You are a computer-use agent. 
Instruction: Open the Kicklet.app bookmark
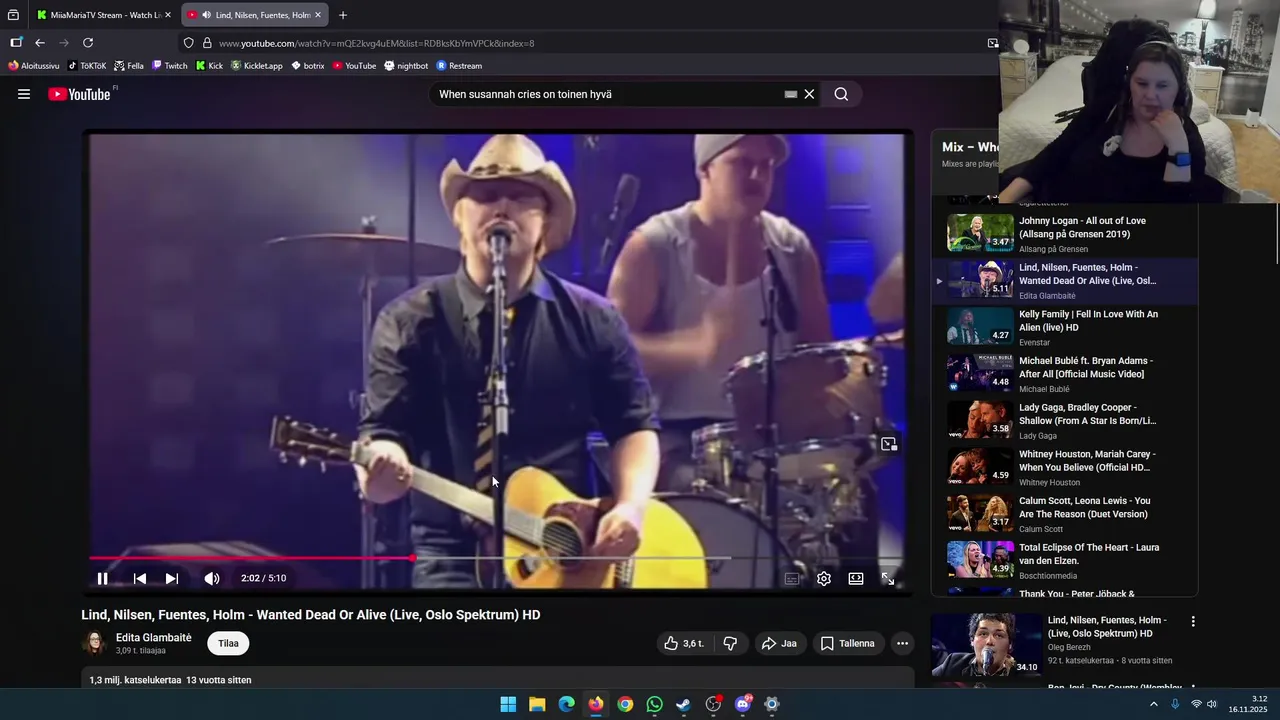[257, 66]
